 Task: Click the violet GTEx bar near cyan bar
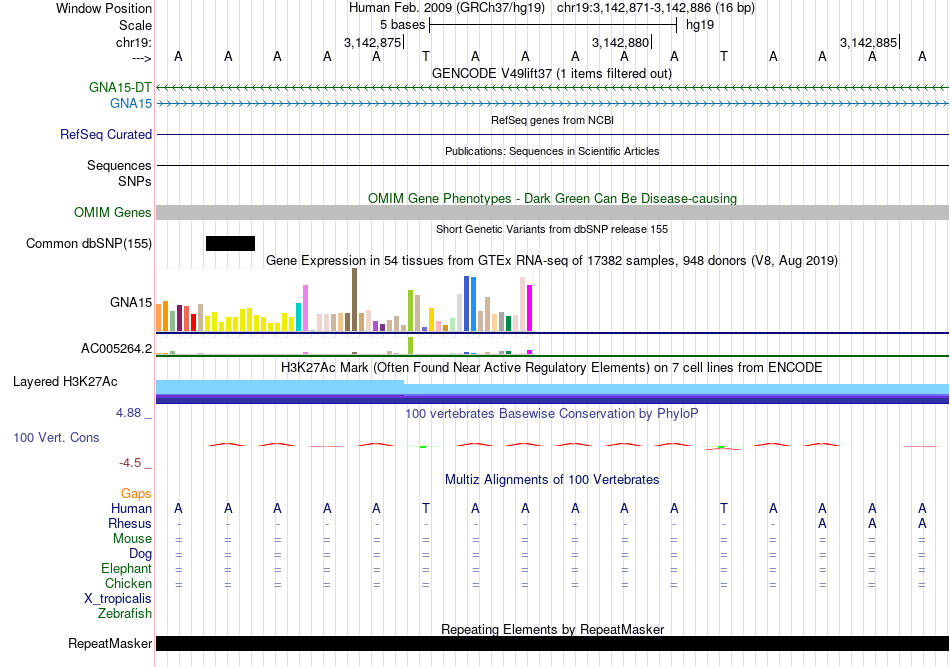tap(305, 308)
